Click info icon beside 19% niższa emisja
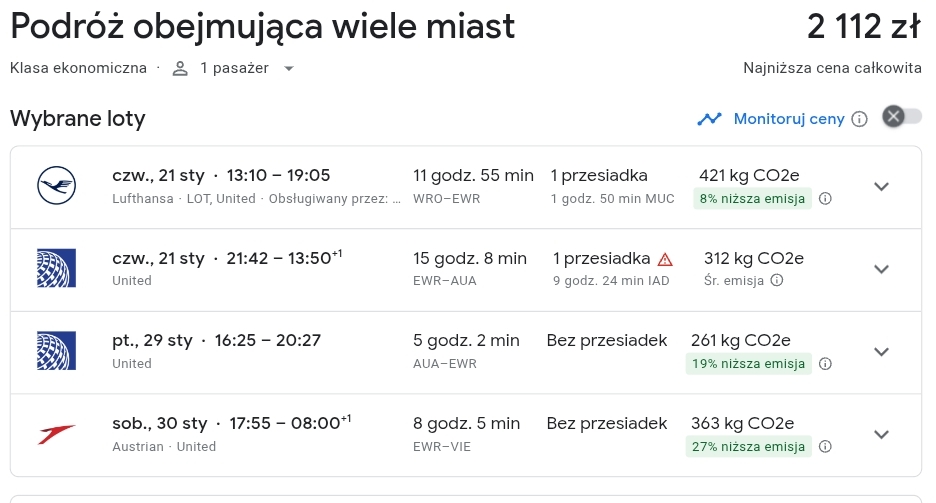The image size is (936, 503). tap(825, 364)
